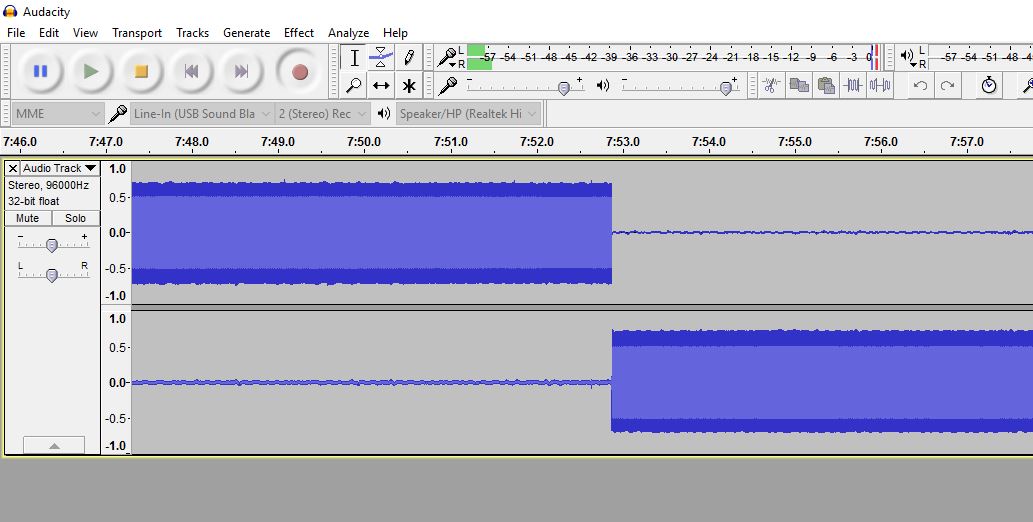Activate the Zoom magnifier tool
Image resolution: width=1033 pixels, height=522 pixels.
click(354, 85)
